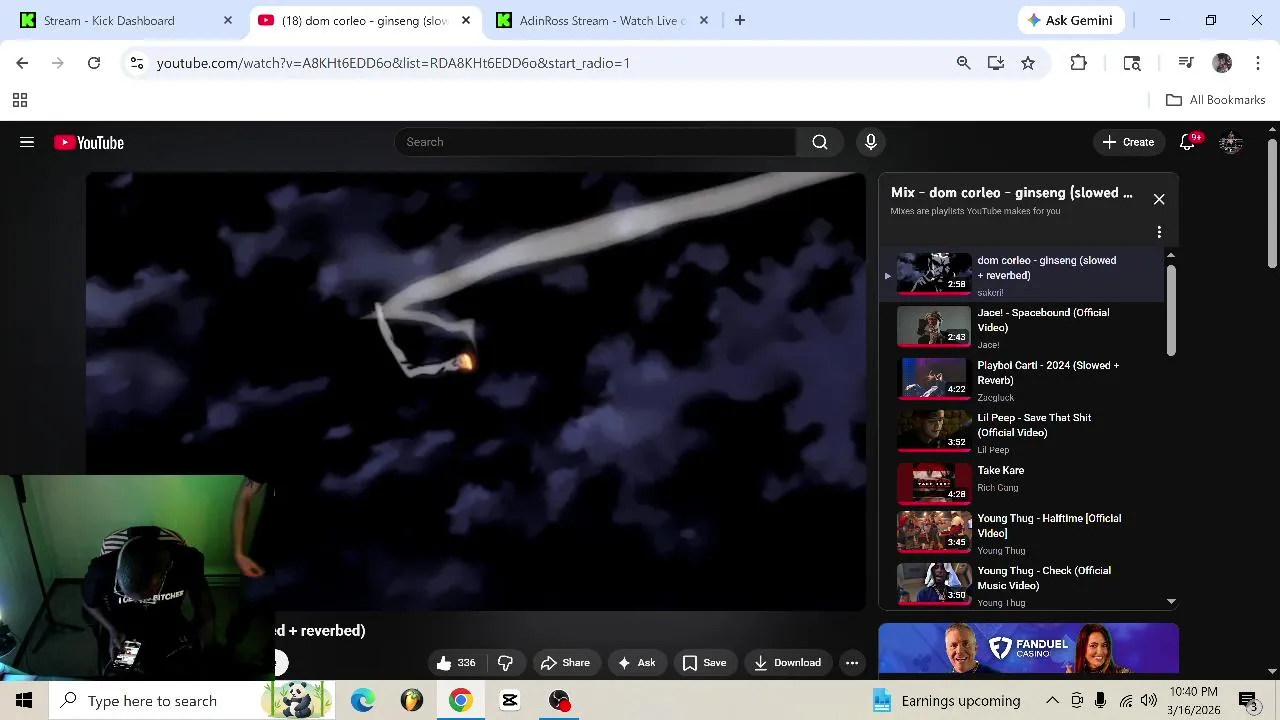1280x720 pixels.
Task: Open the YouTube hamburger guide menu
Action: coord(27,142)
